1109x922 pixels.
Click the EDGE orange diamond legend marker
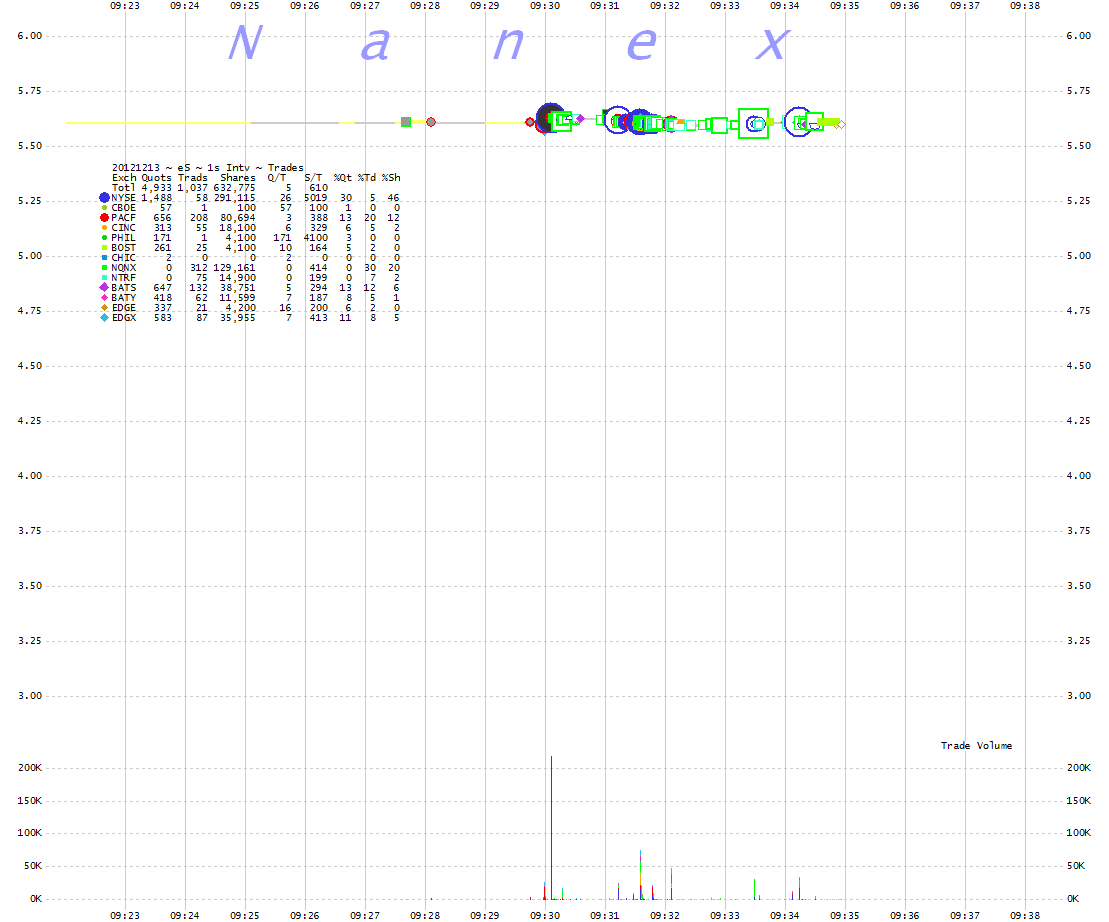pyautogui.click(x=104, y=308)
